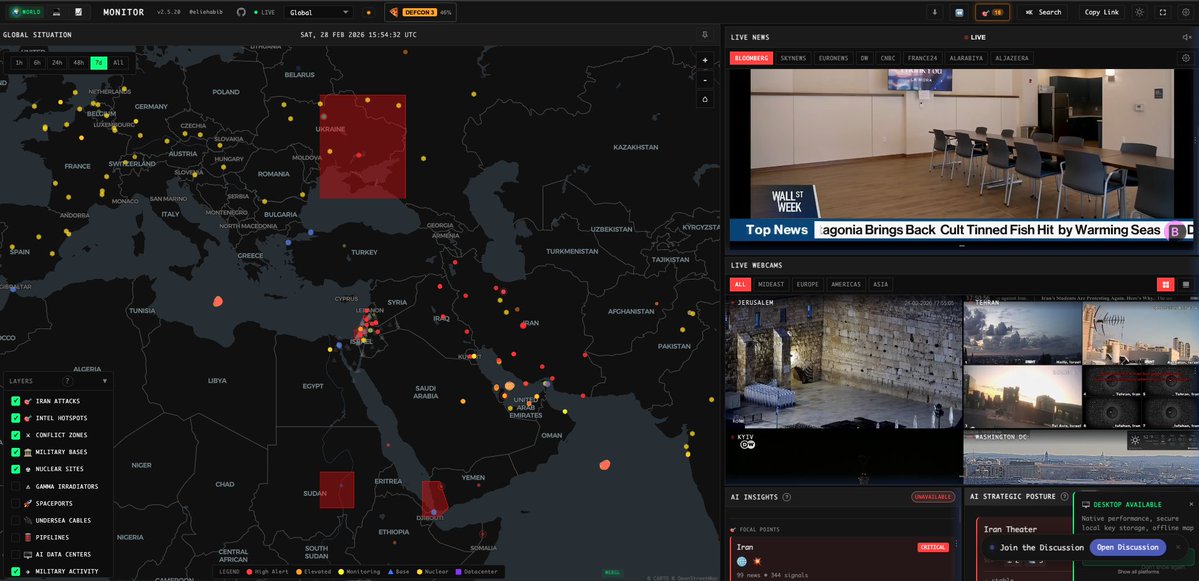The image size is (1199, 581).
Task: Uncheck the Military Activity layer
Action: [x=15, y=571]
